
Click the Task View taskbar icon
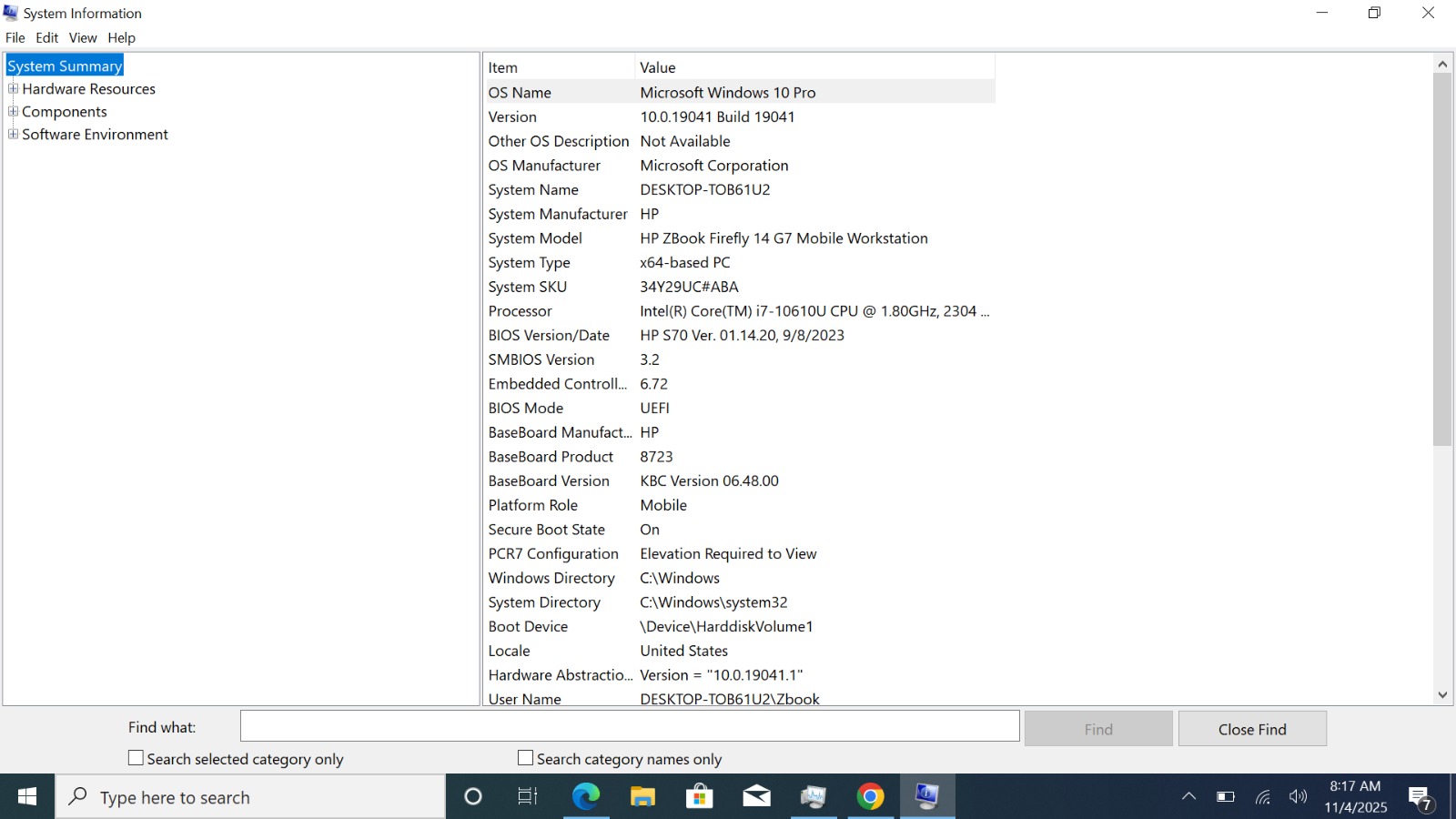click(528, 797)
